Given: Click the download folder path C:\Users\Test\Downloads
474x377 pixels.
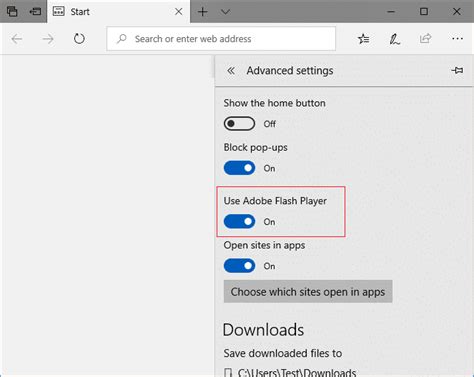Looking at the screenshot, I should click(x=297, y=372).
